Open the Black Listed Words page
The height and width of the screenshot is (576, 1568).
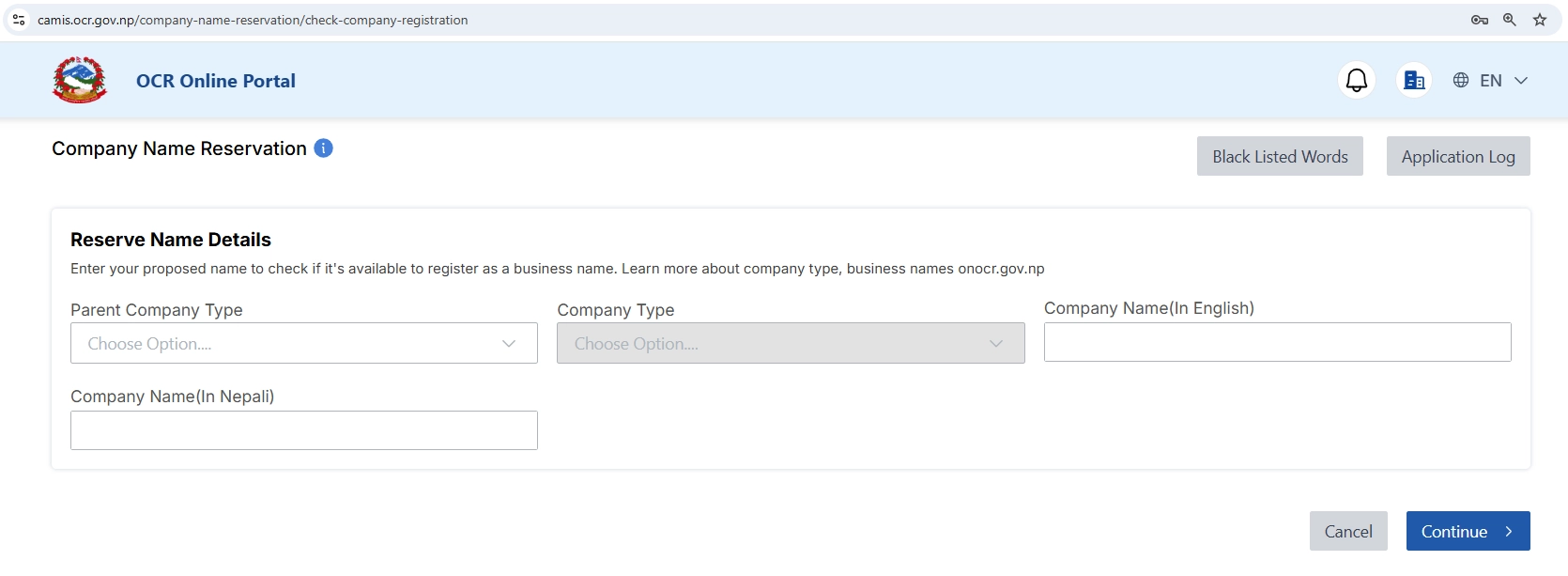[1279, 156]
